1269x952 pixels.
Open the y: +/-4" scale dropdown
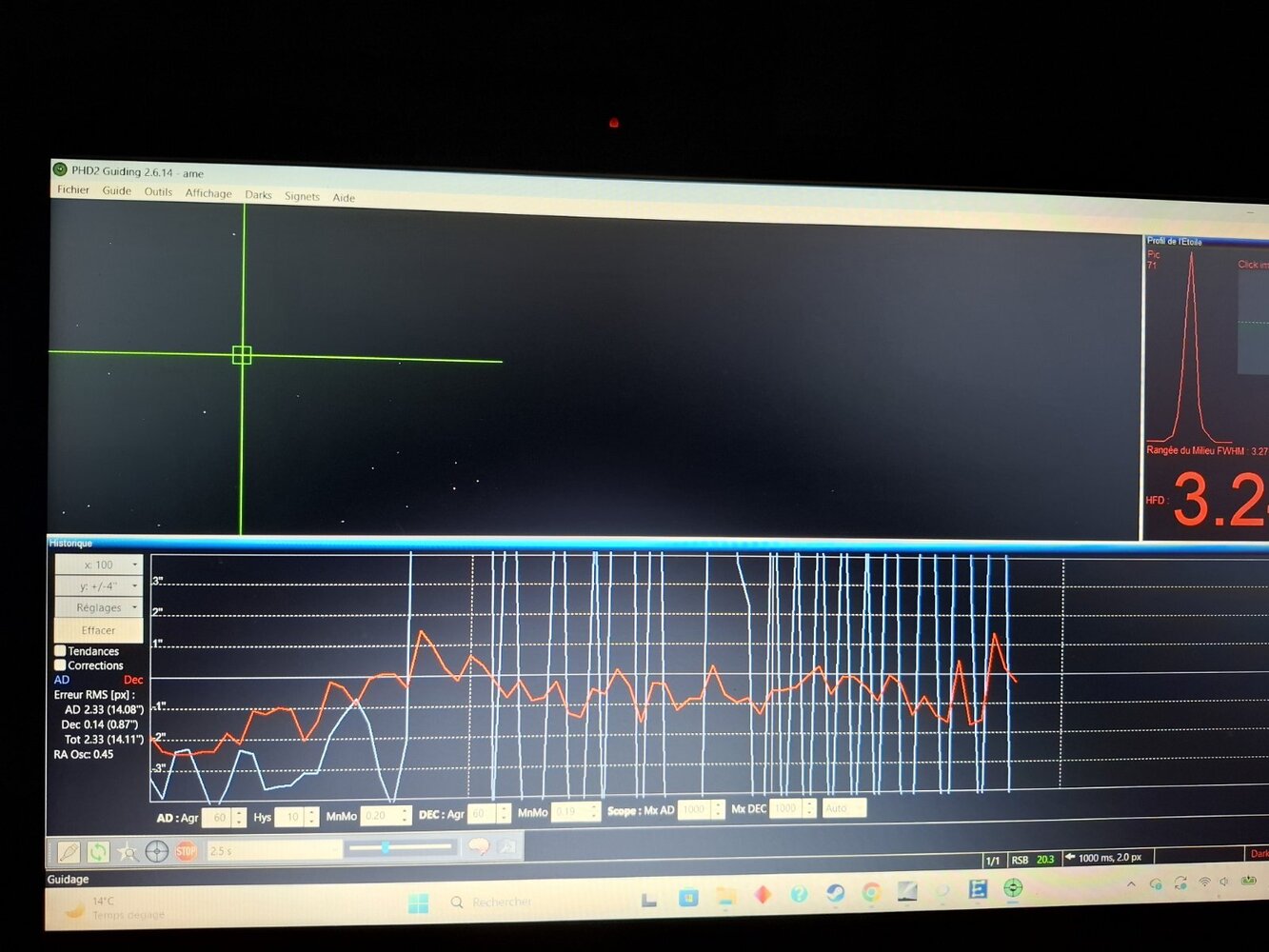pyautogui.click(x=99, y=585)
